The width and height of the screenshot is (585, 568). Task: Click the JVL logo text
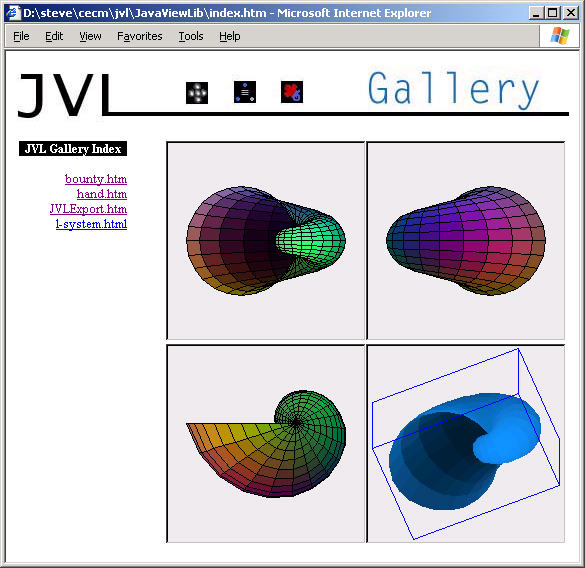tap(65, 95)
